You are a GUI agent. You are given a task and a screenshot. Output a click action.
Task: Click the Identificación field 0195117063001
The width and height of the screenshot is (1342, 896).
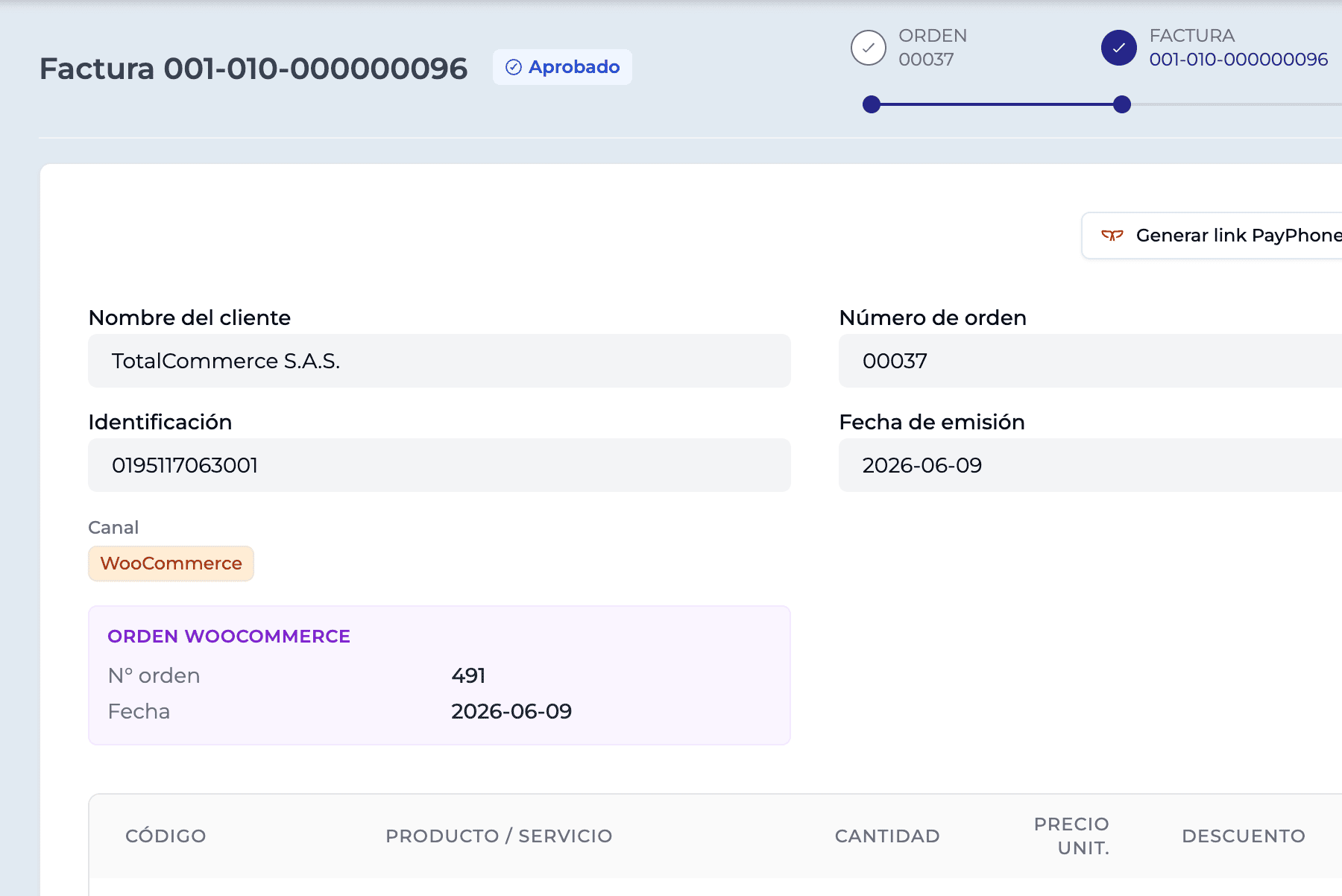(x=439, y=465)
